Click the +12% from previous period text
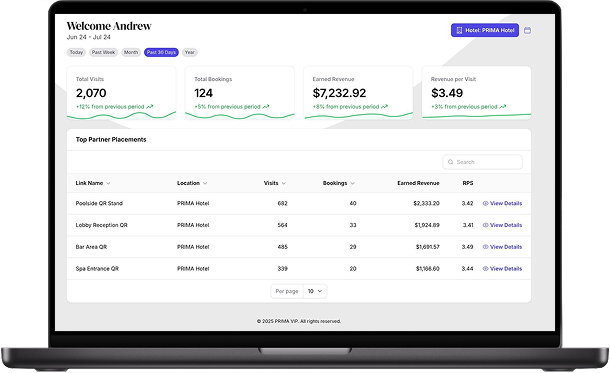This screenshot has height=373, width=610. pyautogui.click(x=110, y=107)
